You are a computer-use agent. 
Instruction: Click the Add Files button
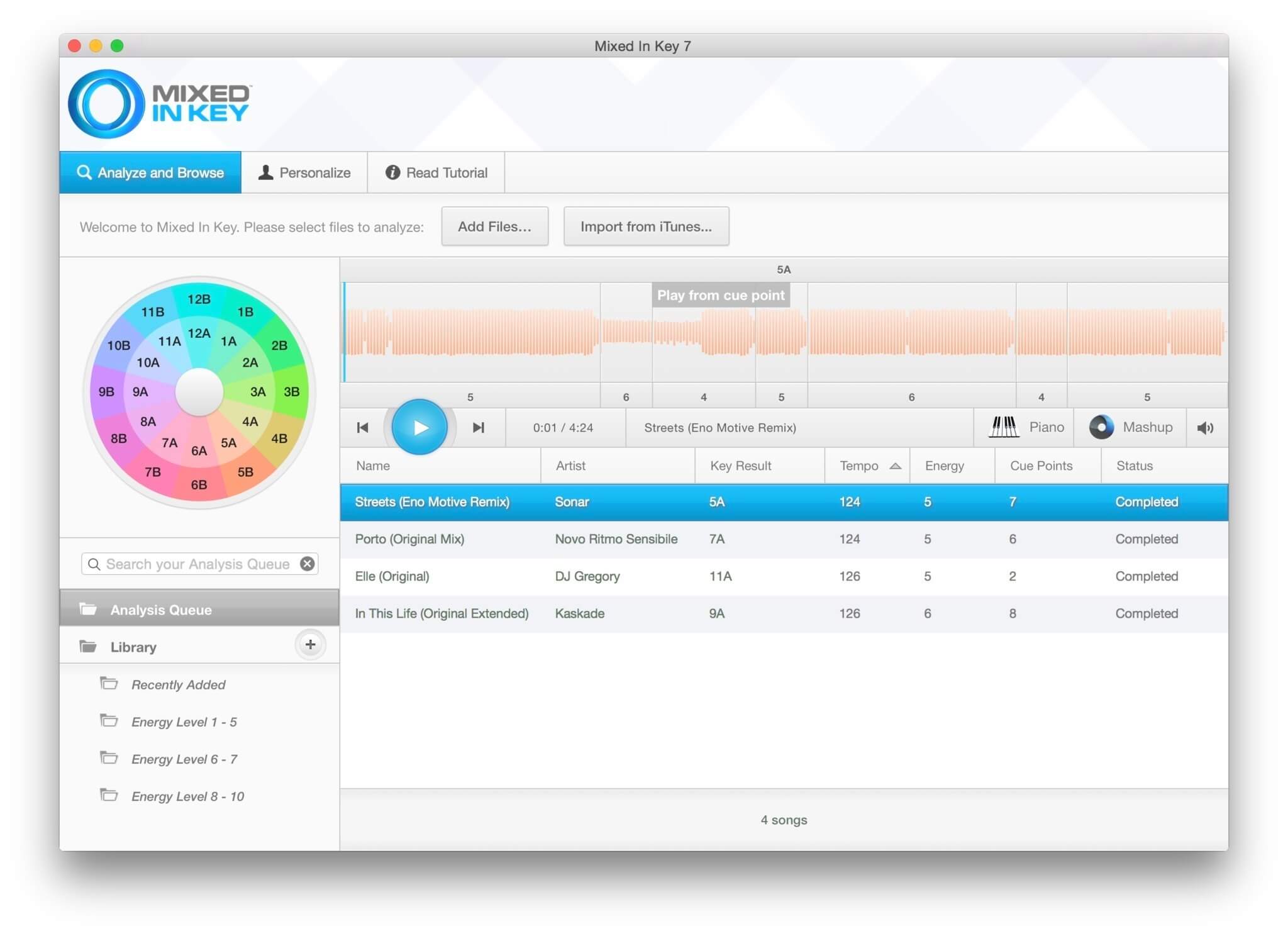point(494,226)
